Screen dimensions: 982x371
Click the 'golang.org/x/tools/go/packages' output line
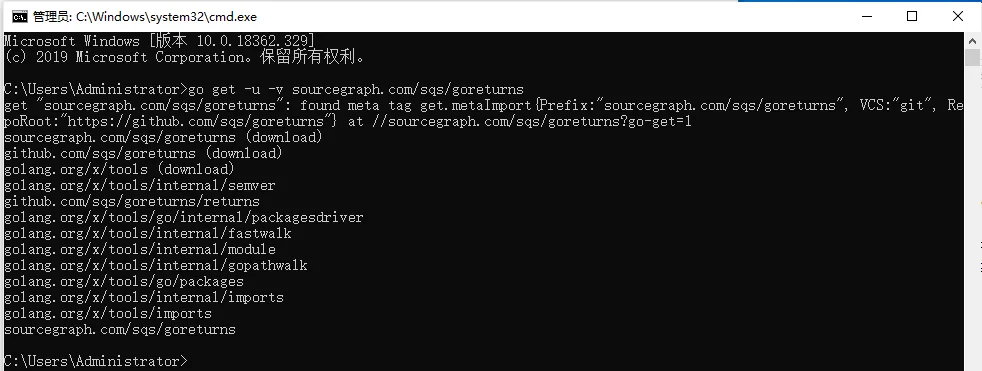124,281
